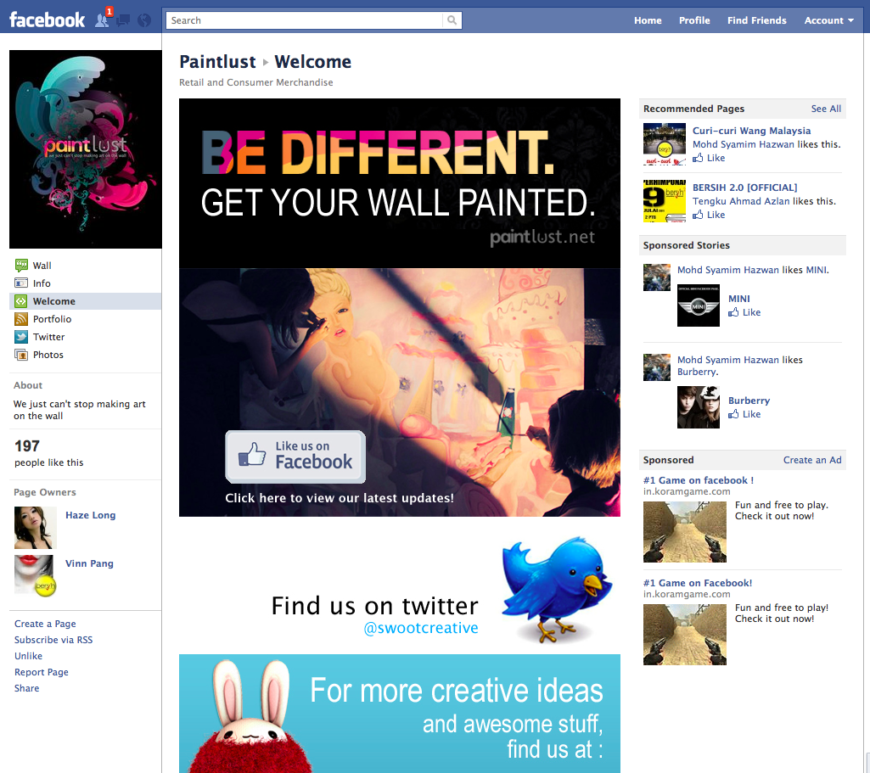The height and width of the screenshot is (773, 870).
Task: Click the Subscribe via RSS link
Action: coord(53,640)
